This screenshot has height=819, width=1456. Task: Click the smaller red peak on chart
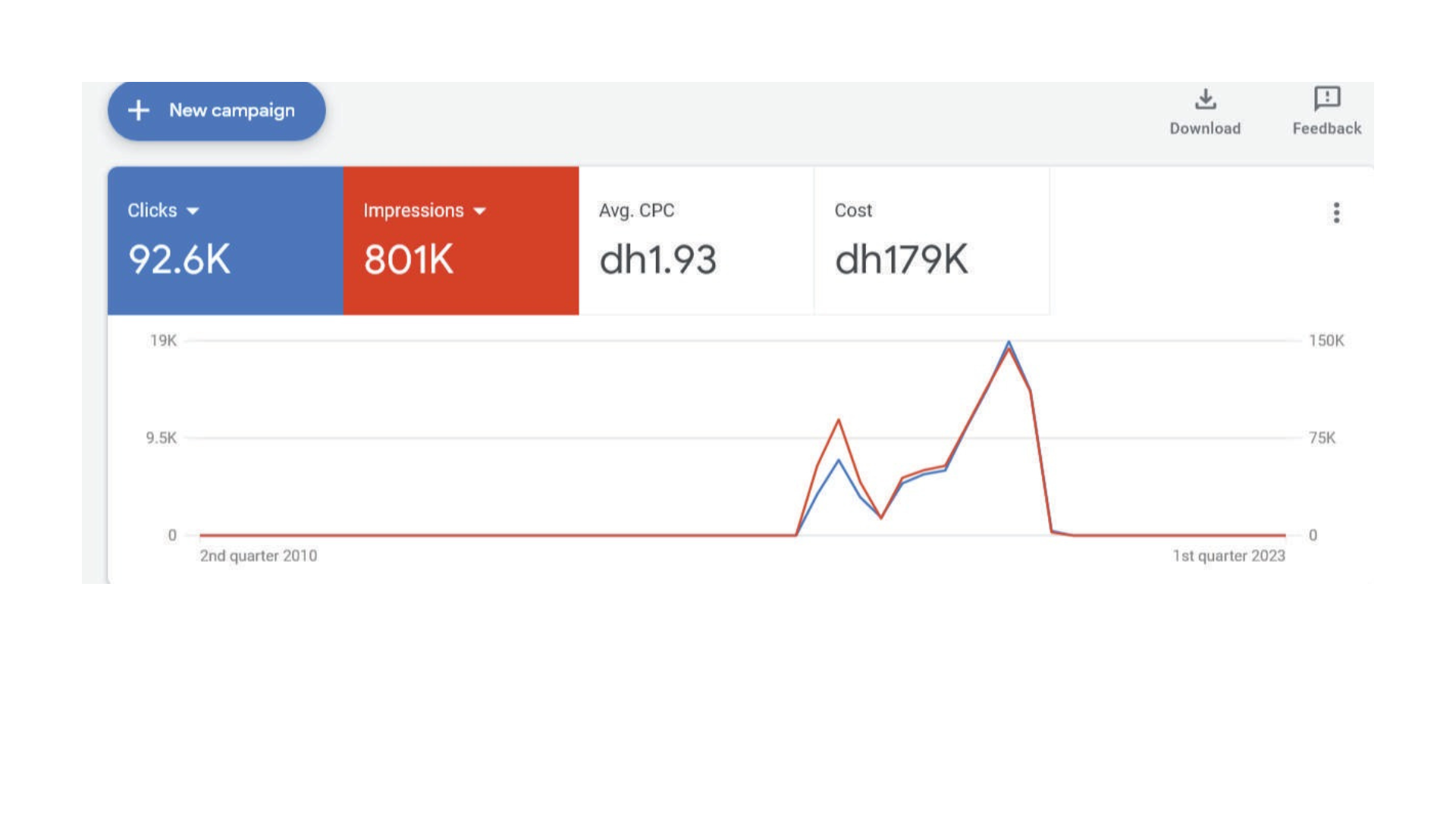pos(838,421)
